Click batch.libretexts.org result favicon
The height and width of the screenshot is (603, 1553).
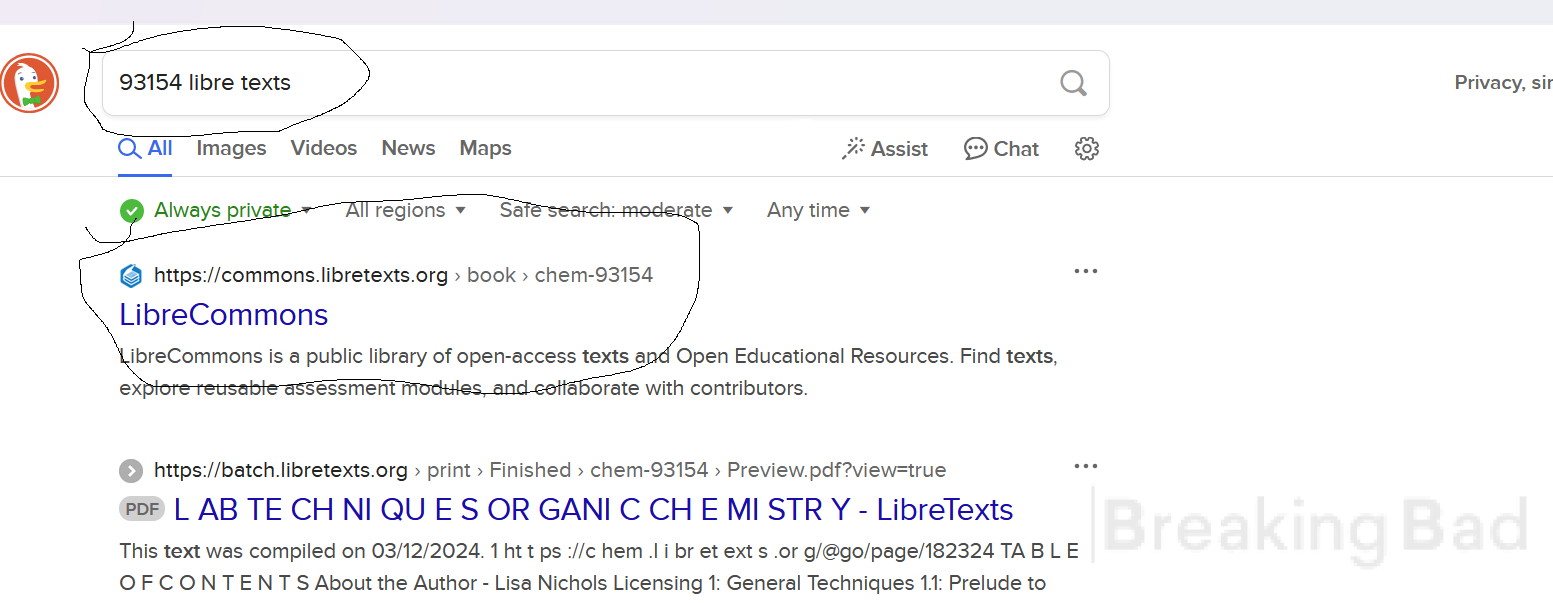click(131, 470)
